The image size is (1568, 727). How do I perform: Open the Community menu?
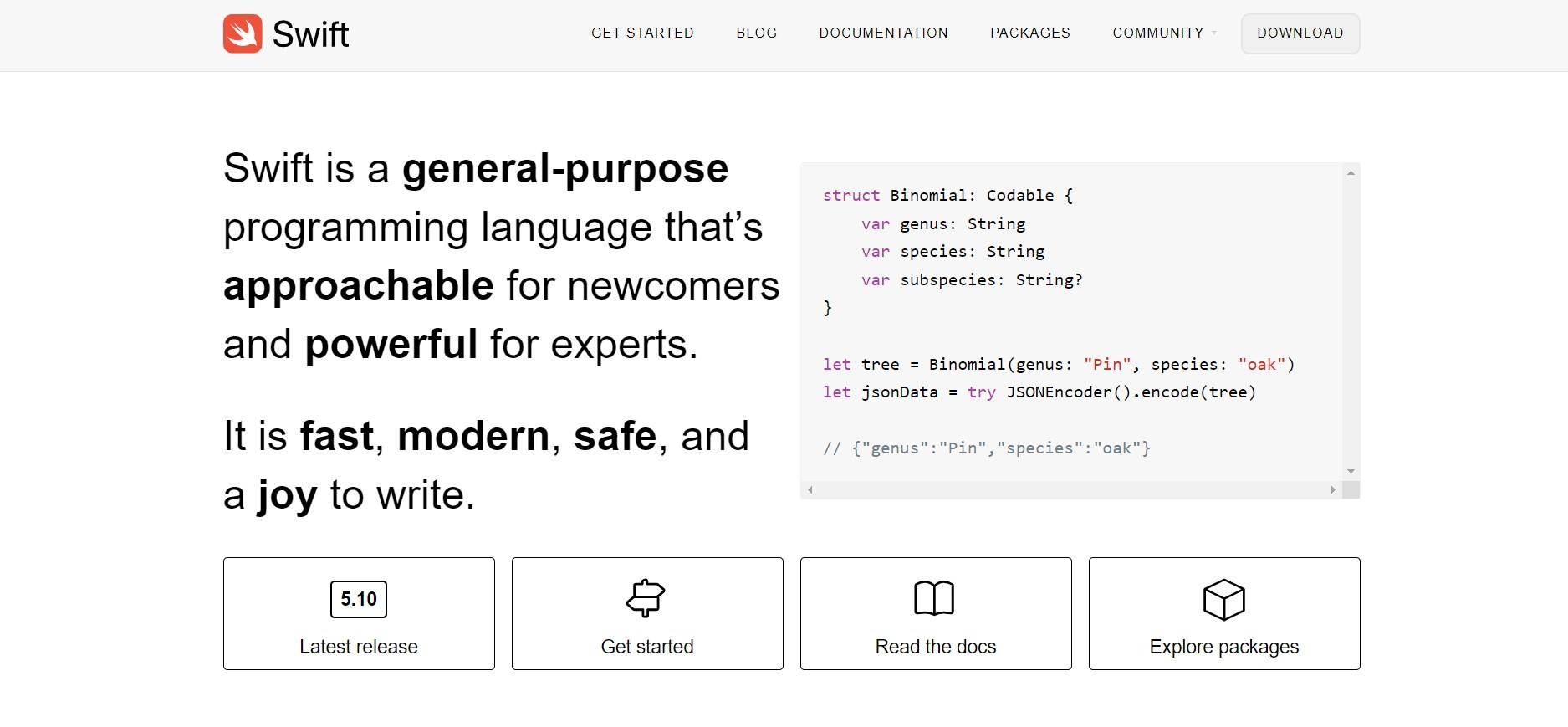[x=1157, y=33]
